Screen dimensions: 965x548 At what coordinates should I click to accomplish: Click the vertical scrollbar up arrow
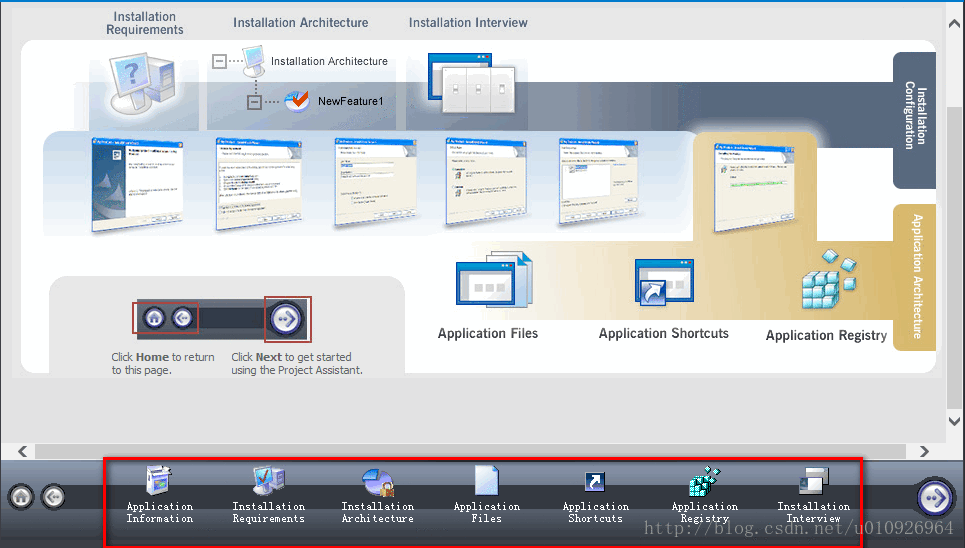[954, 24]
